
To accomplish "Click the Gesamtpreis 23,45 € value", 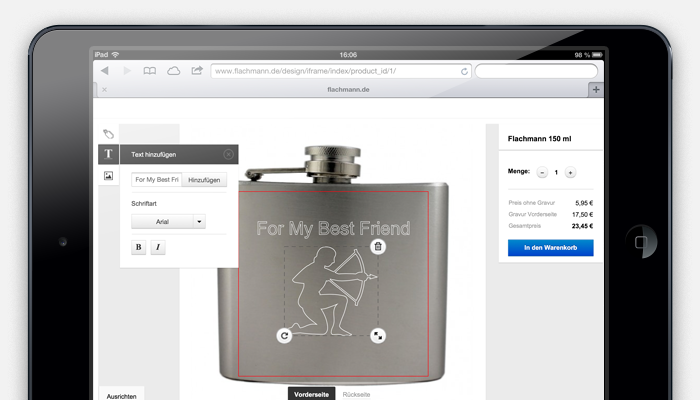I will click(582, 226).
